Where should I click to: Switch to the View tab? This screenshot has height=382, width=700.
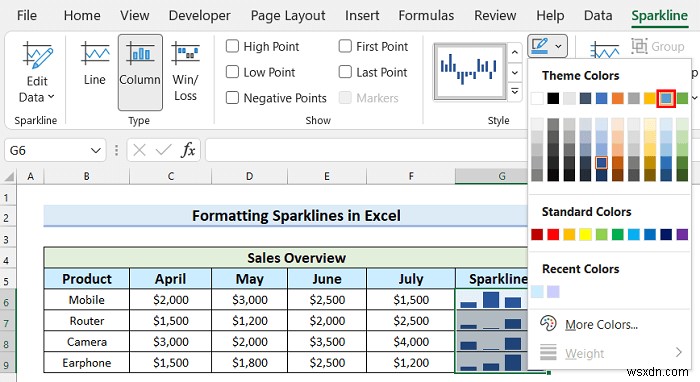pyautogui.click(x=134, y=16)
